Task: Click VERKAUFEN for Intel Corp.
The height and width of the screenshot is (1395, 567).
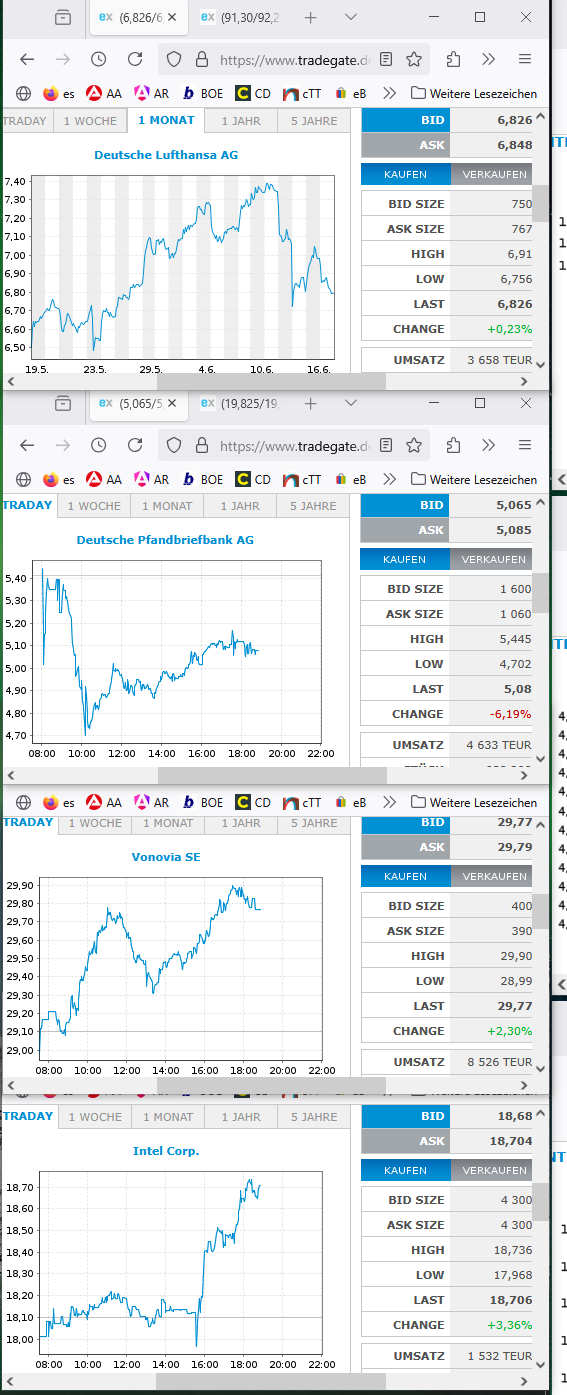Action: pyautogui.click(x=491, y=1170)
